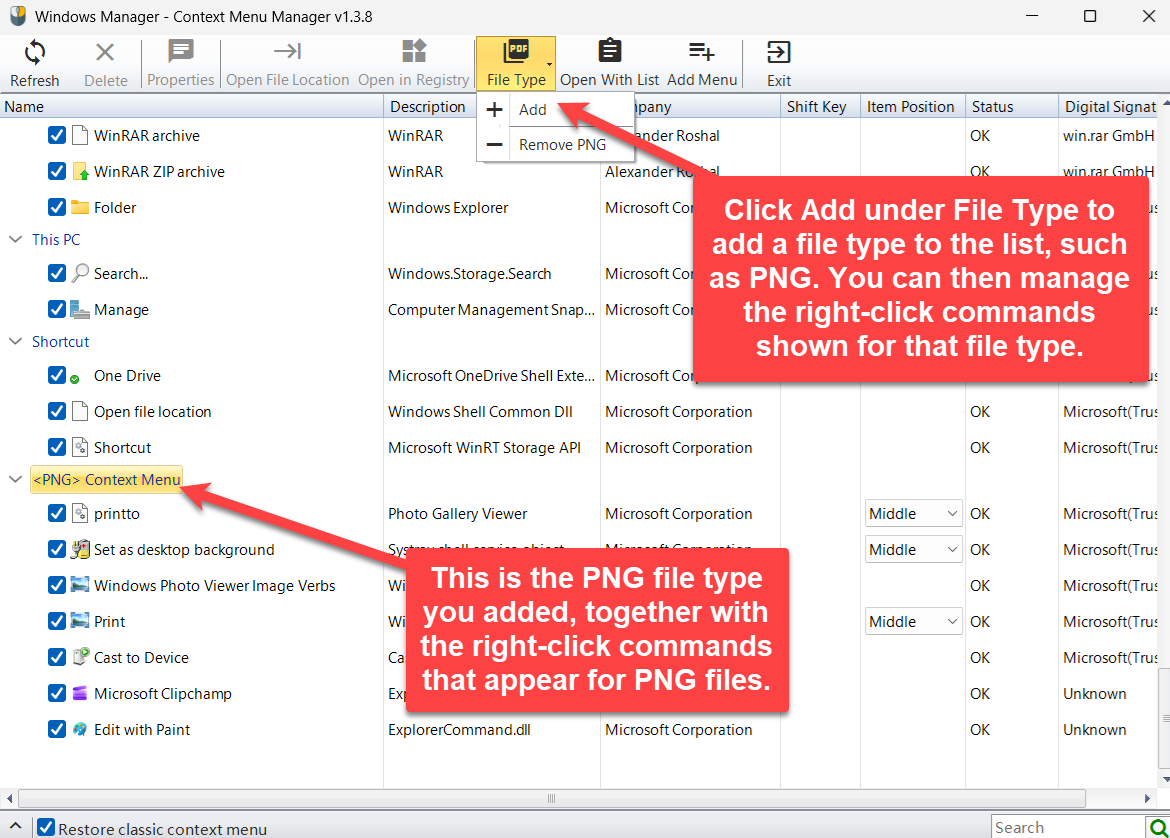The width and height of the screenshot is (1170, 838).
Task: Click the horizontal scrollbar thumb
Action: pos(551,798)
